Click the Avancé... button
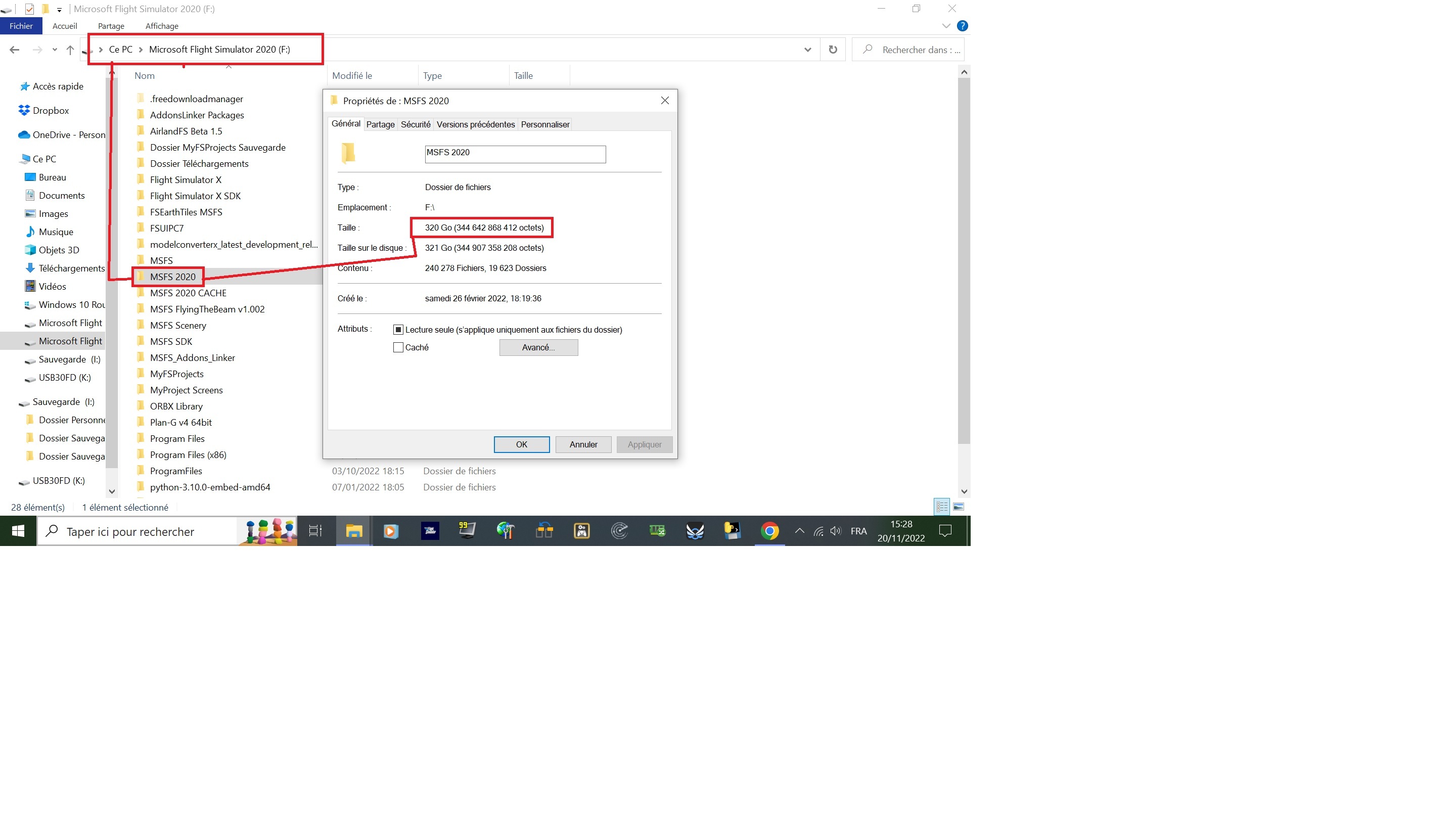1456x819 pixels. click(538, 348)
